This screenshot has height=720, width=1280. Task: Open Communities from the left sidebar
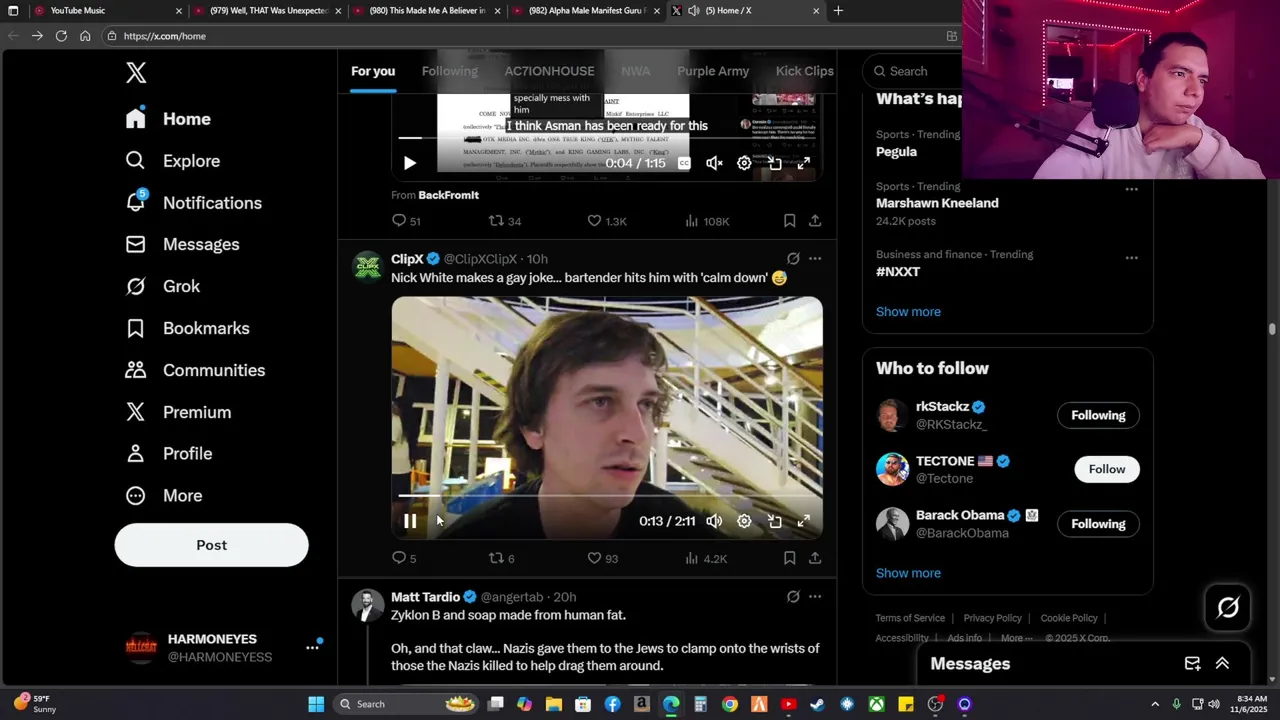pyautogui.click(x=195, y=370)
